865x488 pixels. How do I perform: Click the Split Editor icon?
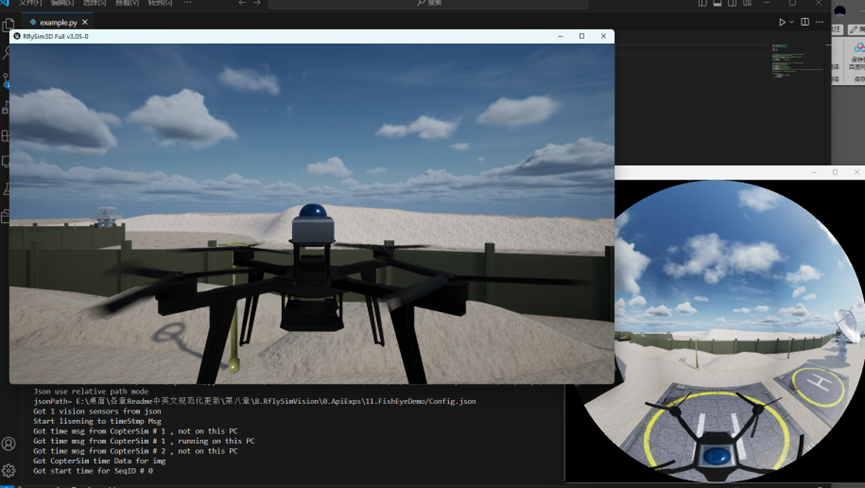pos(805,22)
